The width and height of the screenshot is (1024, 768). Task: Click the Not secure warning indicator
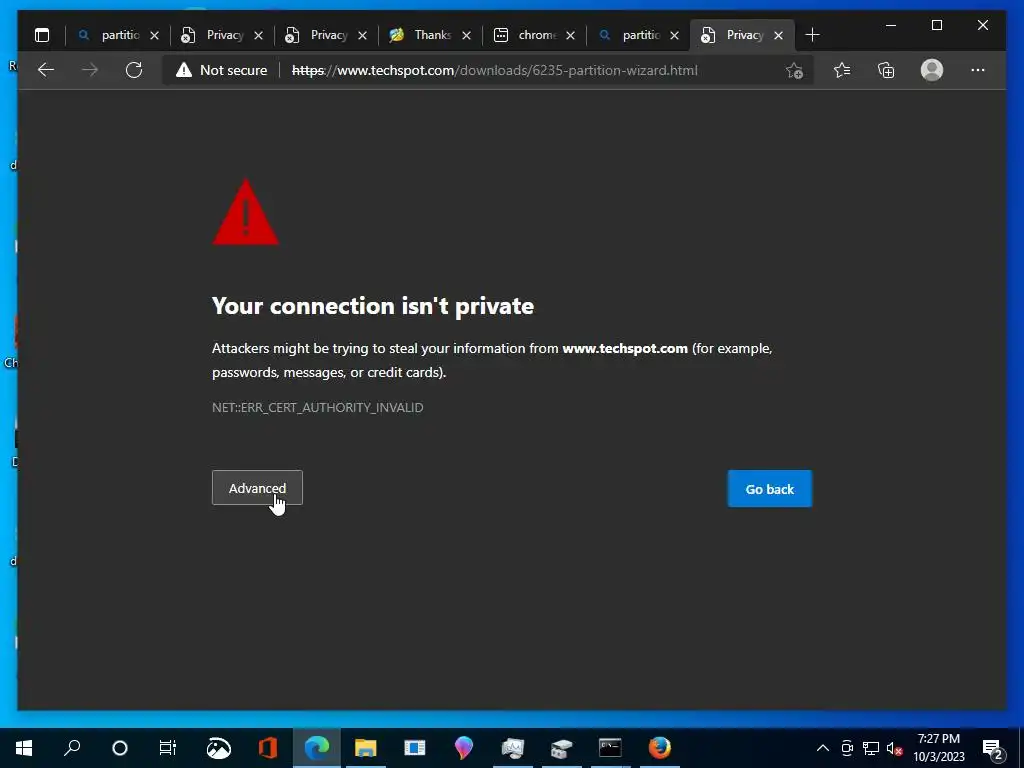click(221, 70)
